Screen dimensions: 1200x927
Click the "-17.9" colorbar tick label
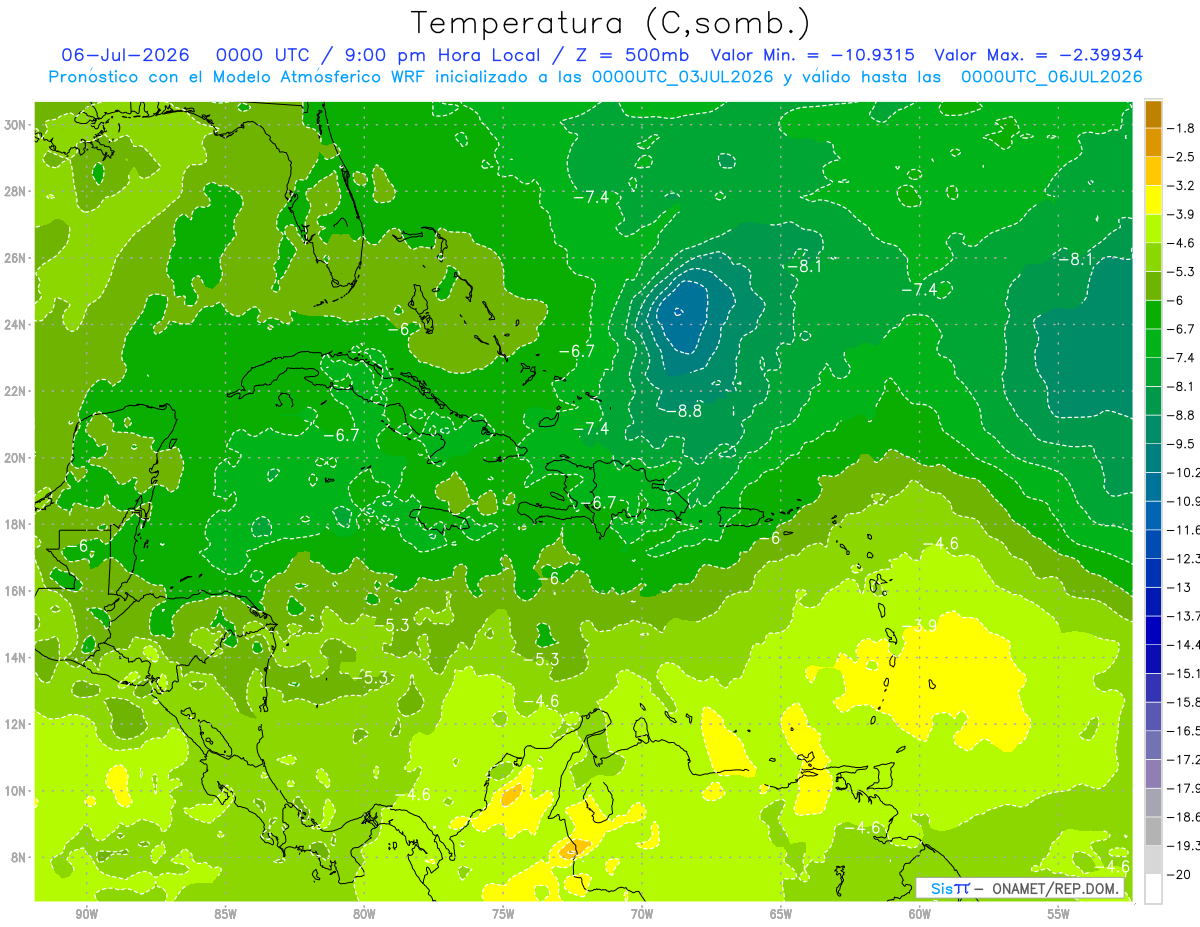tap(1184, 788)
